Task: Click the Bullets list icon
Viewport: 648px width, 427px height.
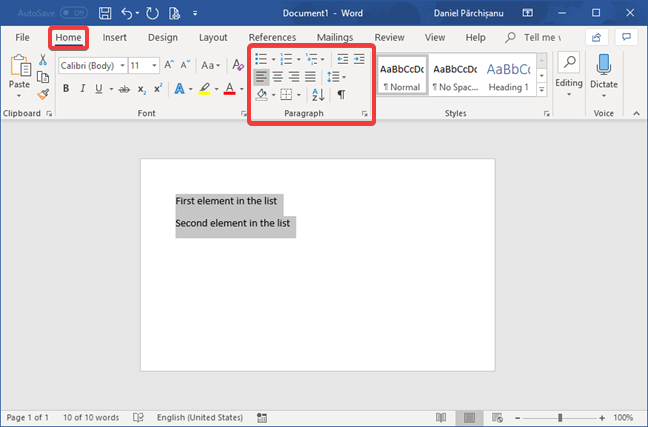Action: 260,59
